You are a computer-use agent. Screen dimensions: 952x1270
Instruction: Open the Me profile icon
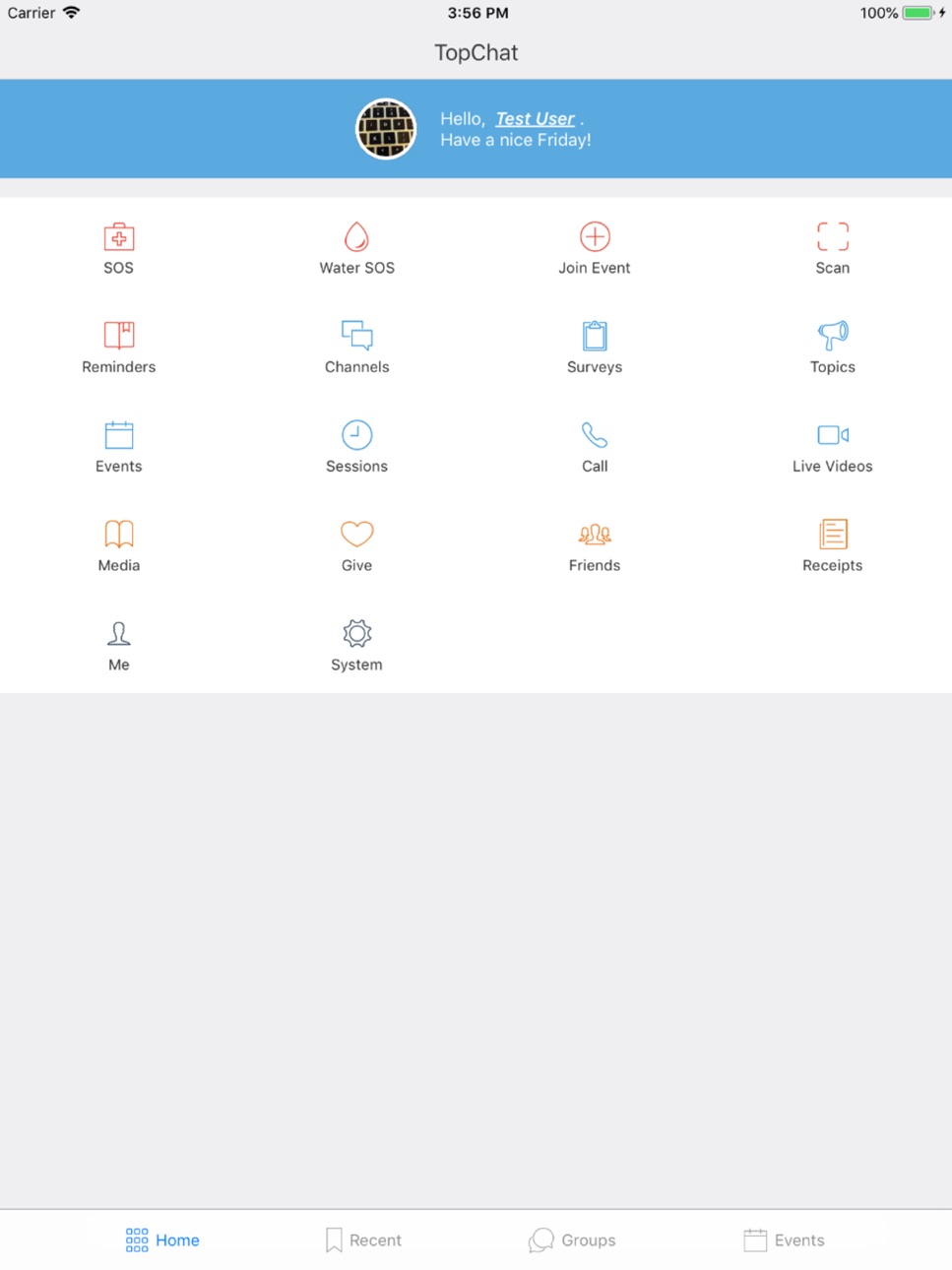coord(119,634)
